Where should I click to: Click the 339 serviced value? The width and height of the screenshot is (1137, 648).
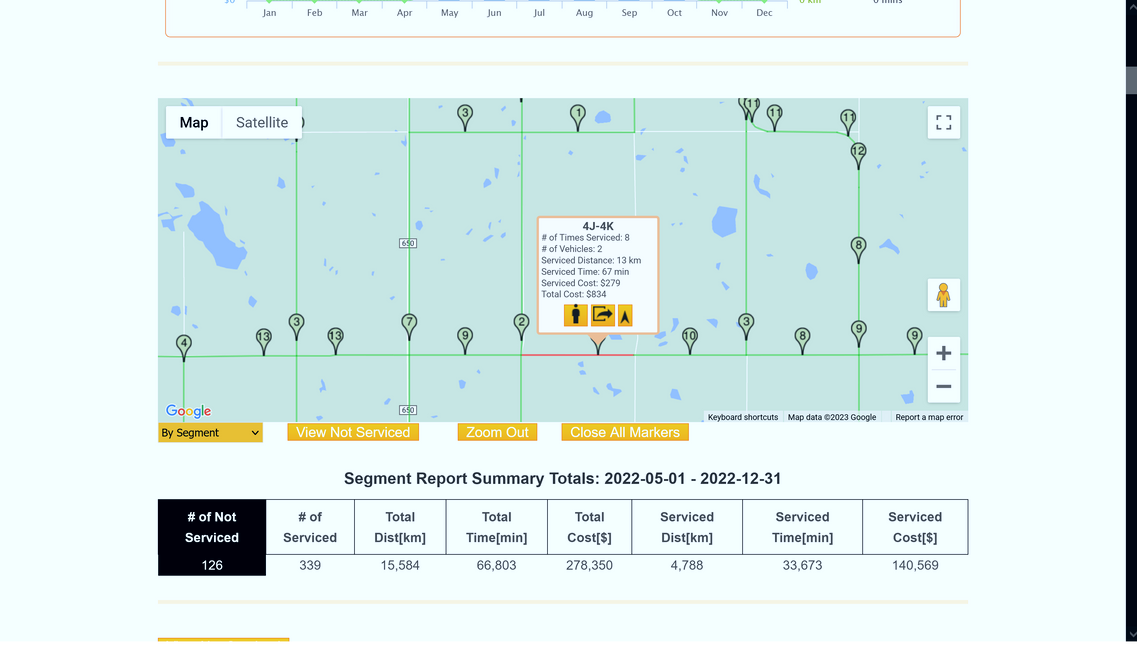[310, 565]
